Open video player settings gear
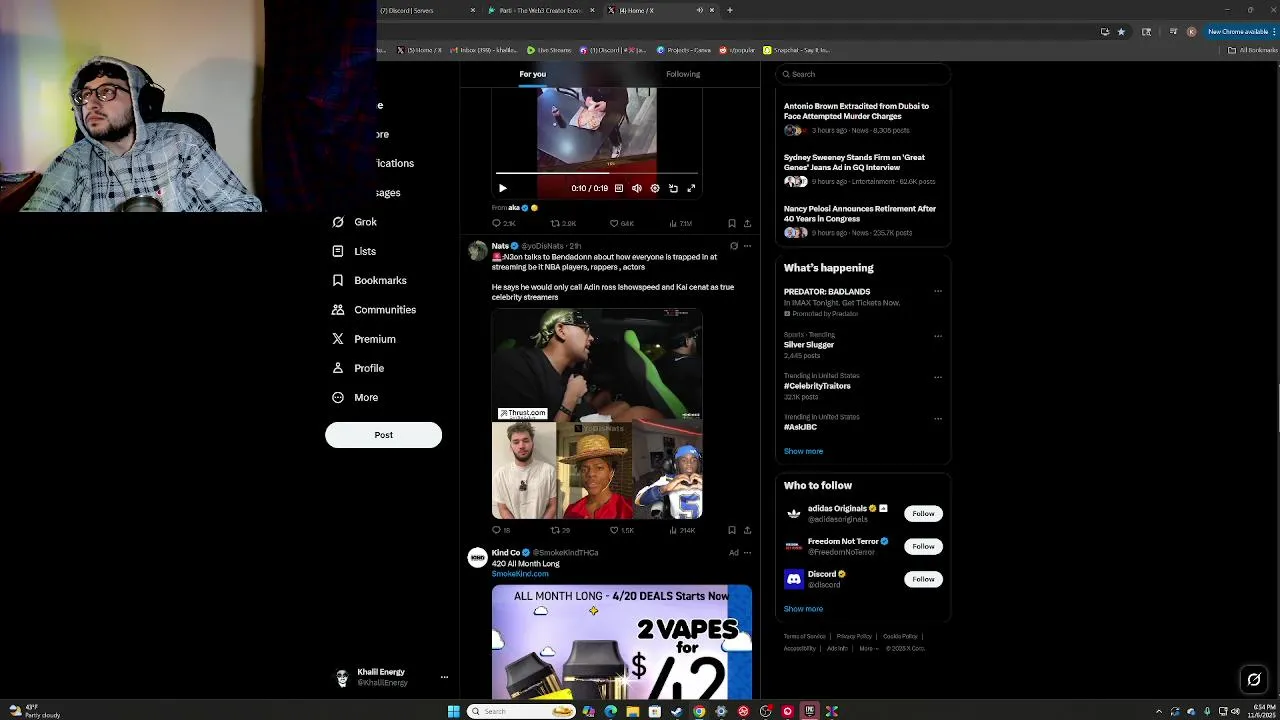This screenshot has height=720, width=1280. coord(655,188)
